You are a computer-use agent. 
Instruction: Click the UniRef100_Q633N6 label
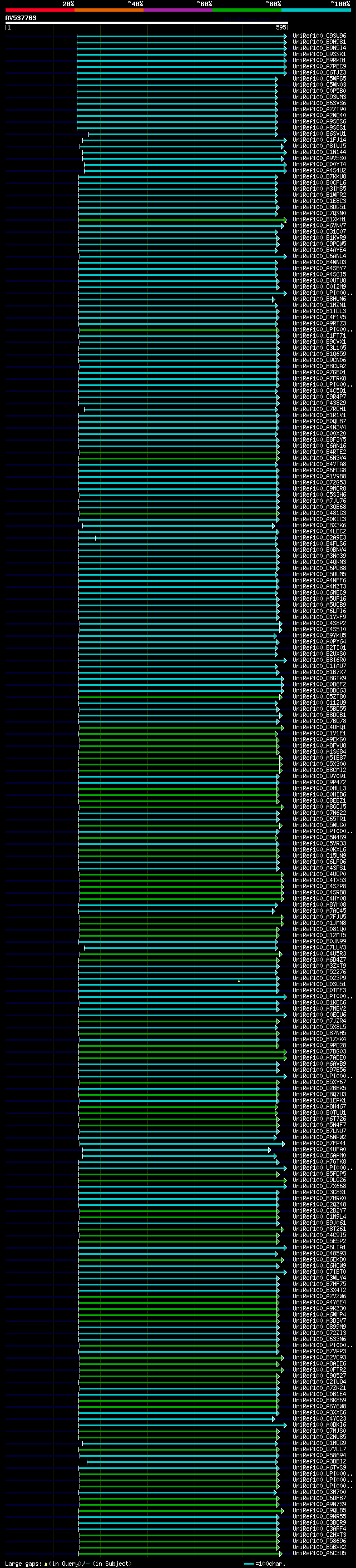(x=319, y=1339)
